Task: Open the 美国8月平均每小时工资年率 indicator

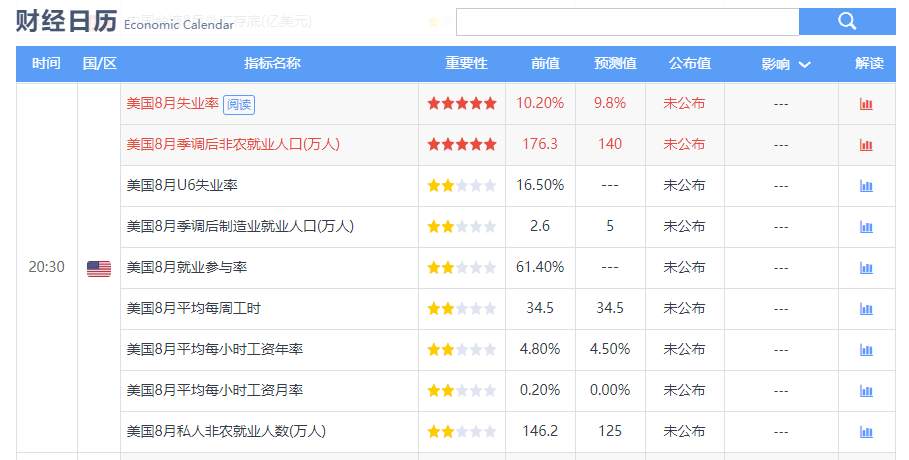Action: coord(214,349)
